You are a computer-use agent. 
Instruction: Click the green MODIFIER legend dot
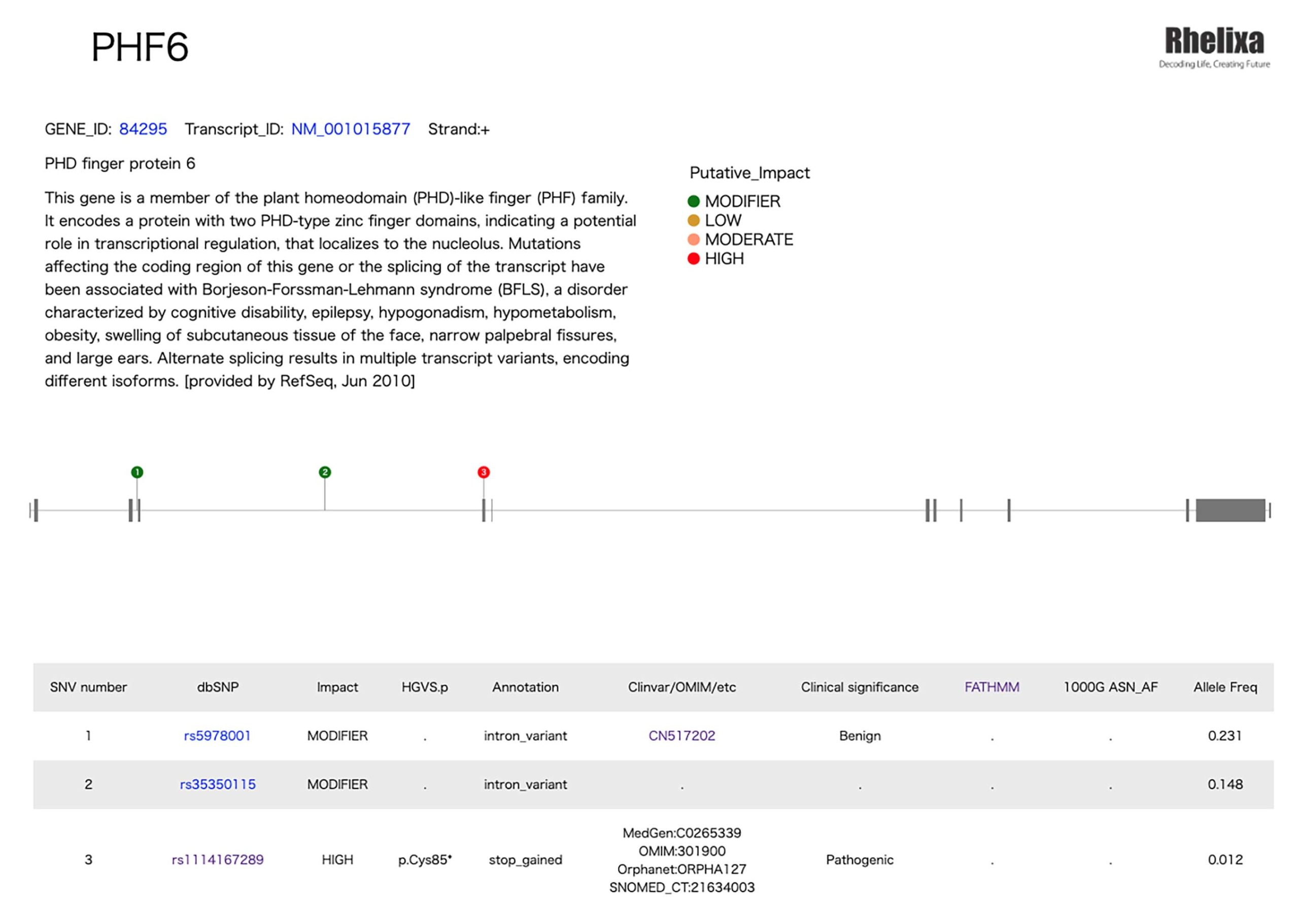tap(693, 201)
